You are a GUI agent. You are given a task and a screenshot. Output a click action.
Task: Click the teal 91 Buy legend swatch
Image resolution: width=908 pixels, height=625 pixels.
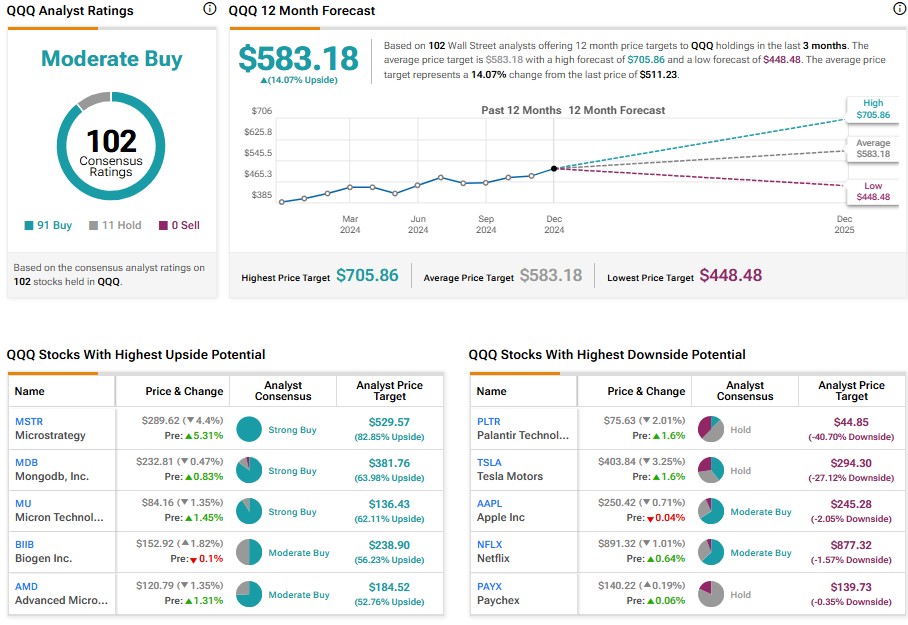29,226
